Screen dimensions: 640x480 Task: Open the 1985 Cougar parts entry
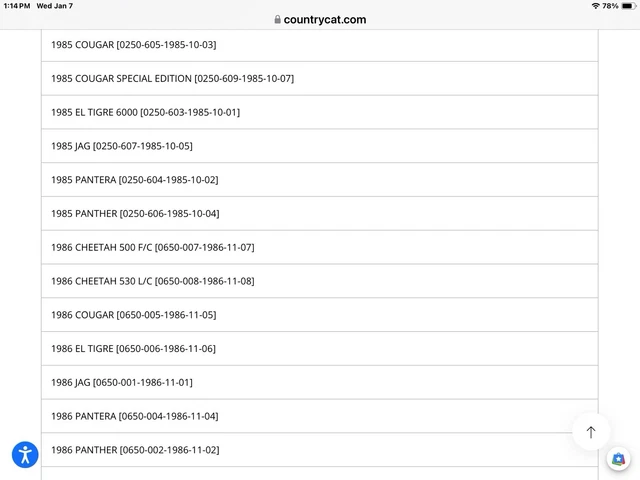tap(133, 45)
